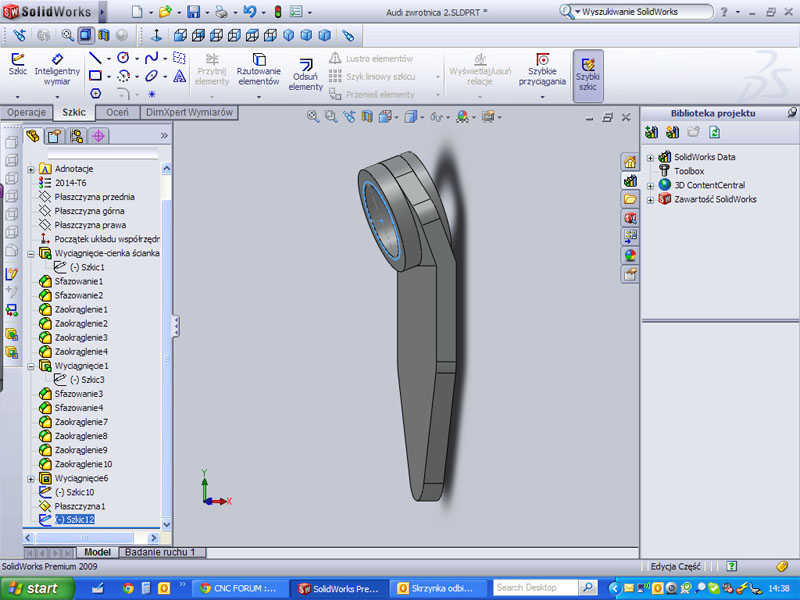800x600 pixels.
Task: Click the Section View viewport icon
Action: [367, 117]
